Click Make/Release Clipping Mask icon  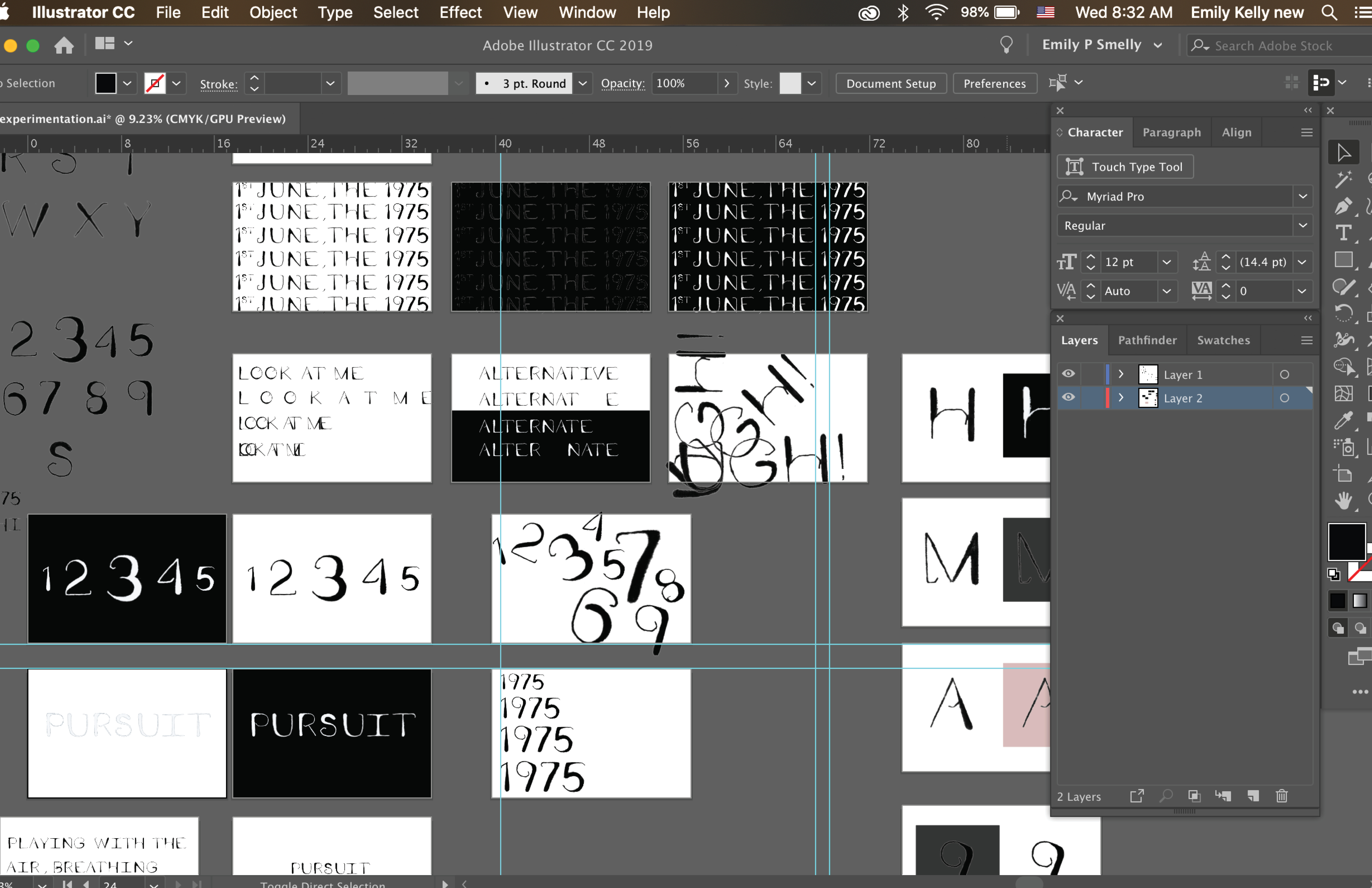(x=1194, y=796)
